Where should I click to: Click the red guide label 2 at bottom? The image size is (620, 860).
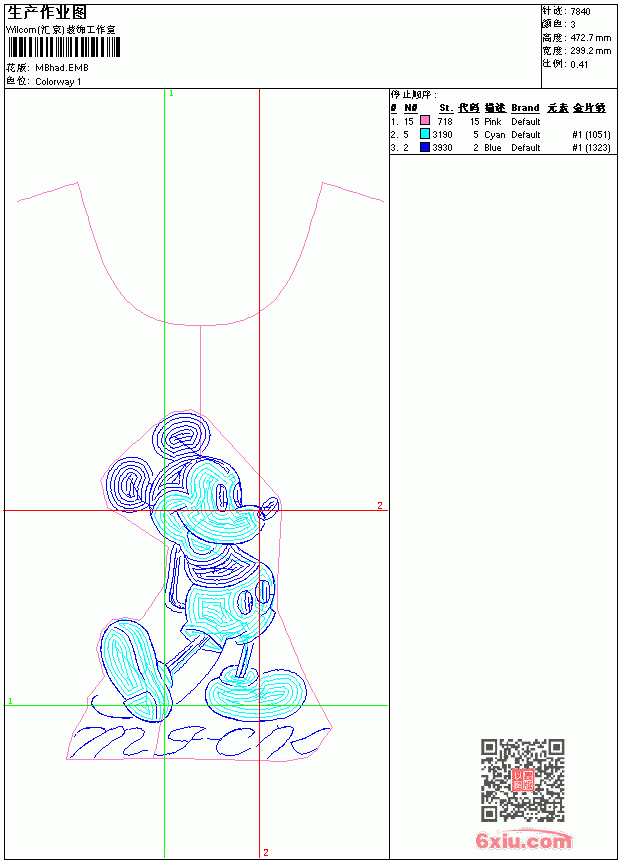266,852
